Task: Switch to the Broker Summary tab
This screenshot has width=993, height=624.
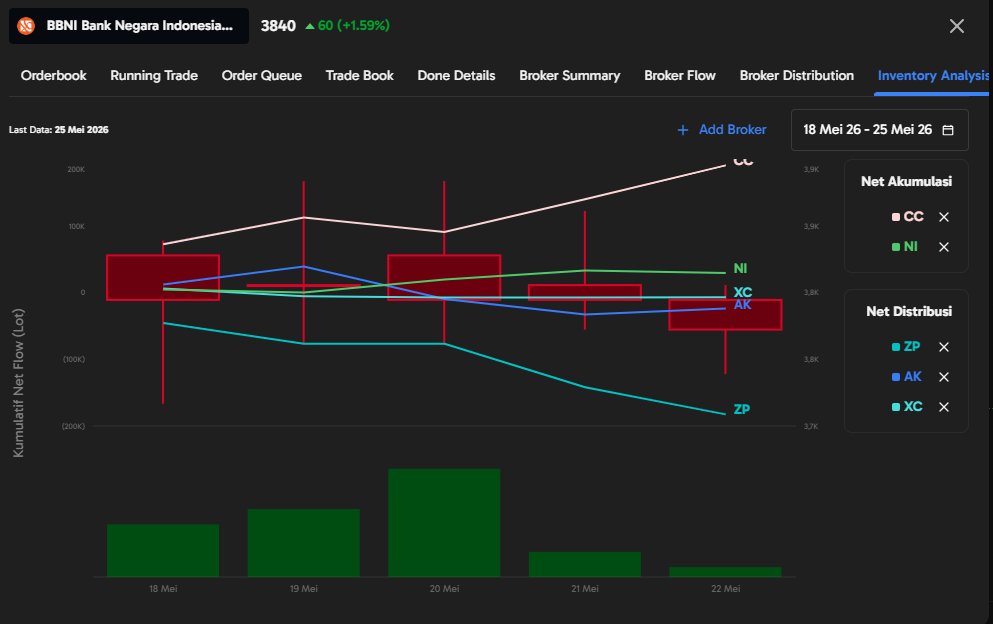Action: (569, 75)
